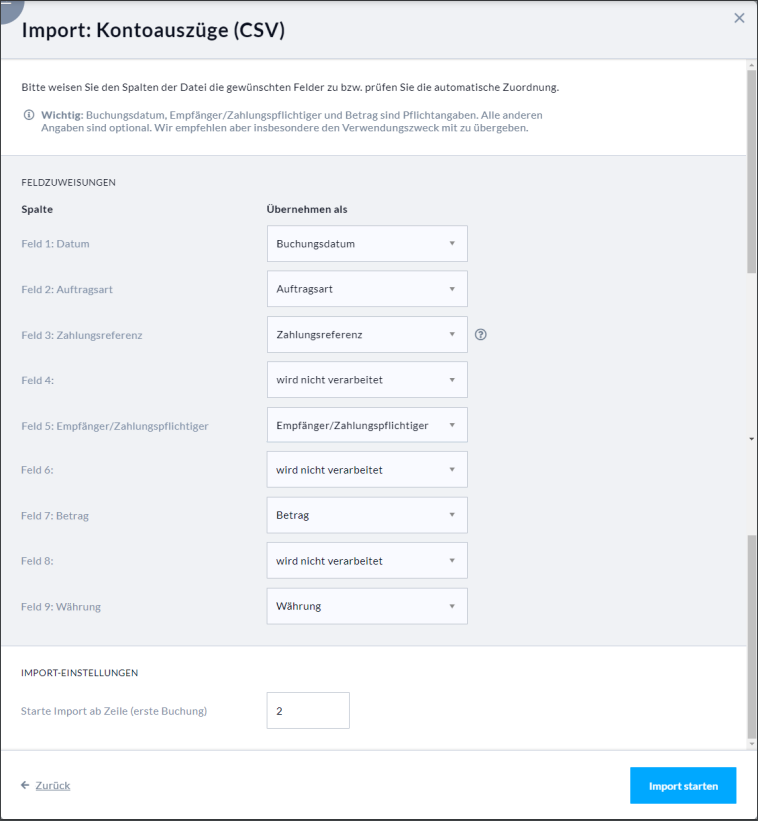The image size is (758, 821).
Task: Open the Währung dropdown for Feld 9
Action: click(x=367, y=606)
